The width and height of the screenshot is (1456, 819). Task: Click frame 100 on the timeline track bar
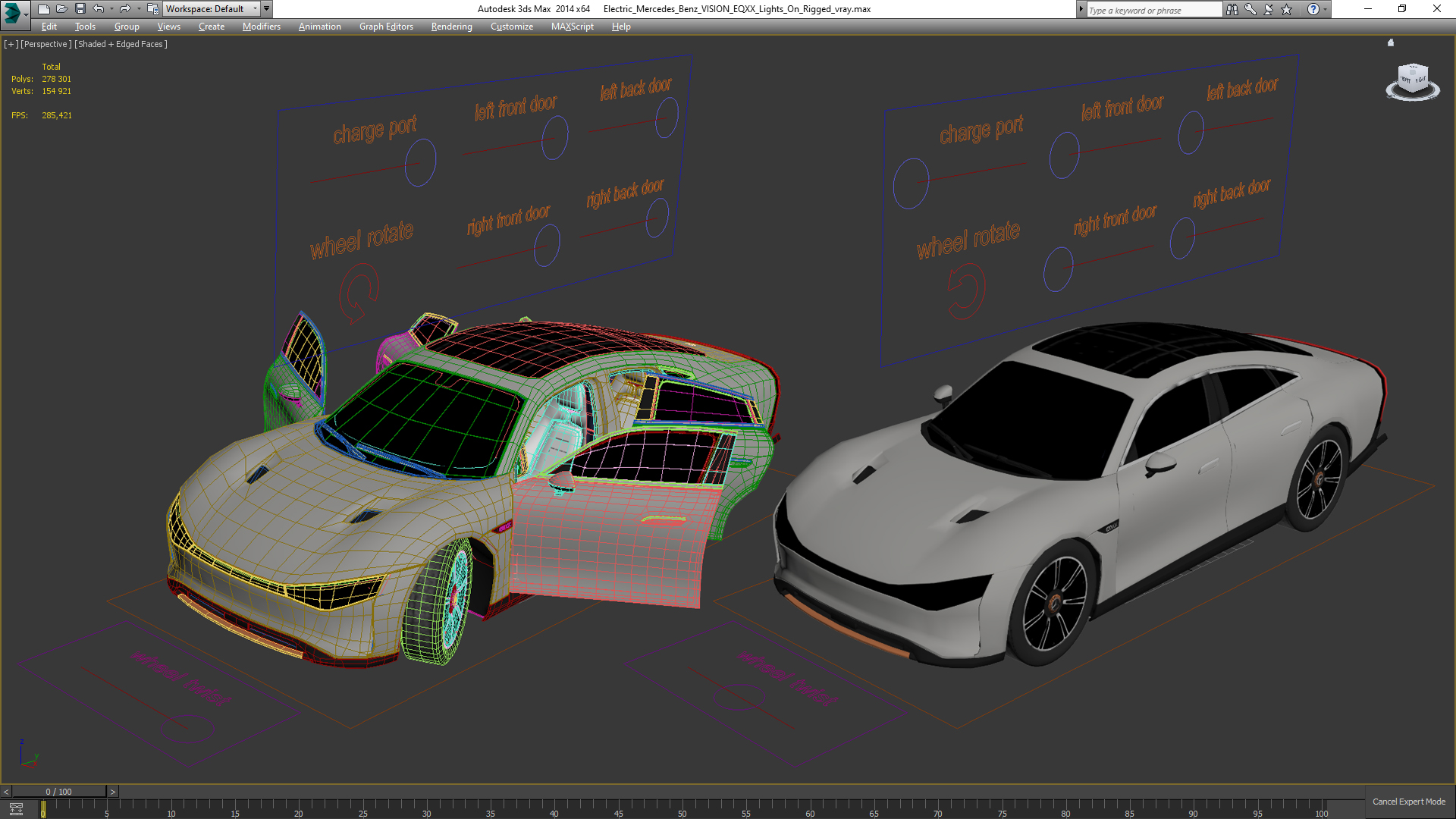pyautogui.click(x=1322, y=808)
